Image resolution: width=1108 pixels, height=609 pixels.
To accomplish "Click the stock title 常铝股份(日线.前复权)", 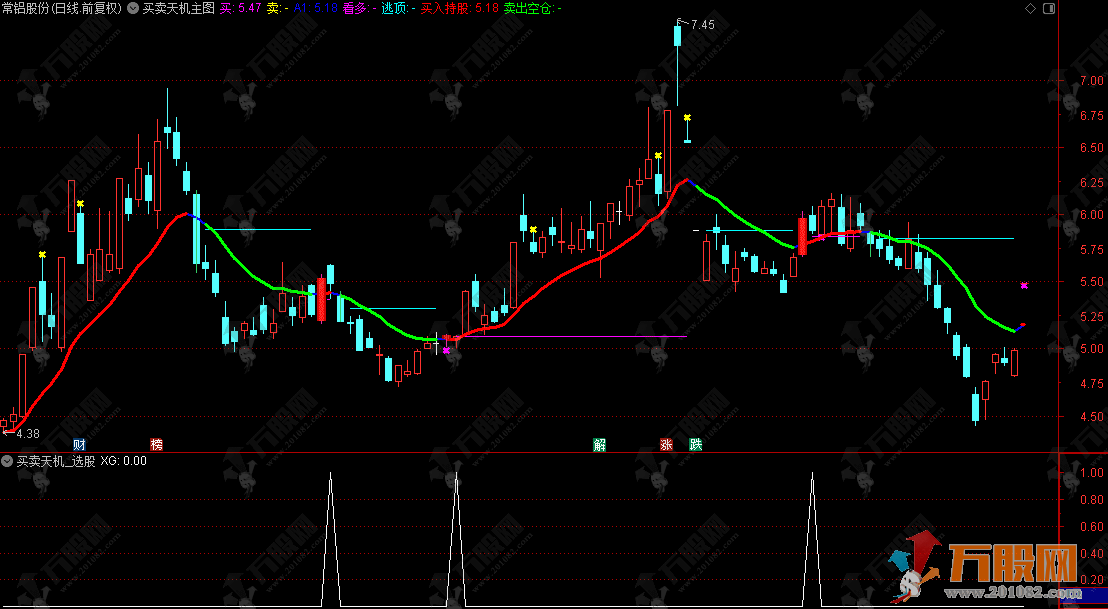I will tap(62, 8).
